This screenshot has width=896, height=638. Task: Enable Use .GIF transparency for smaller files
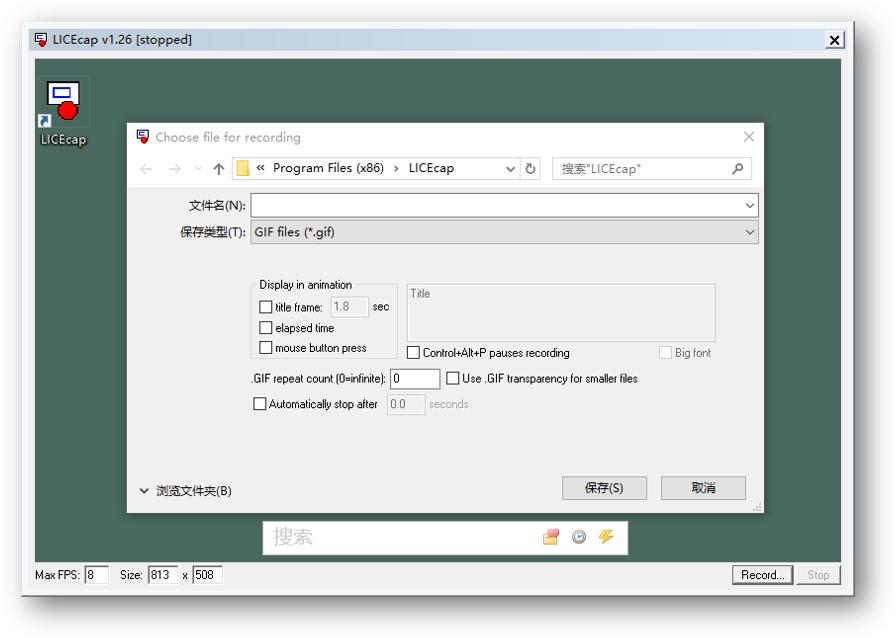[453, 378]
